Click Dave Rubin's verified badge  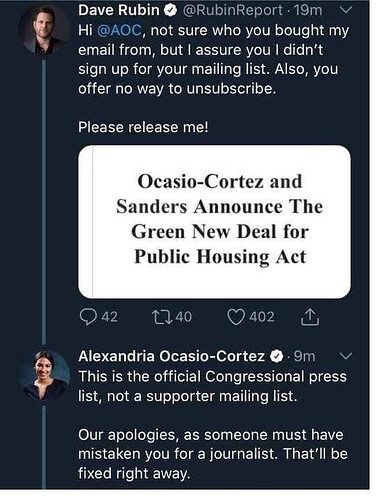tap(170, 11)
